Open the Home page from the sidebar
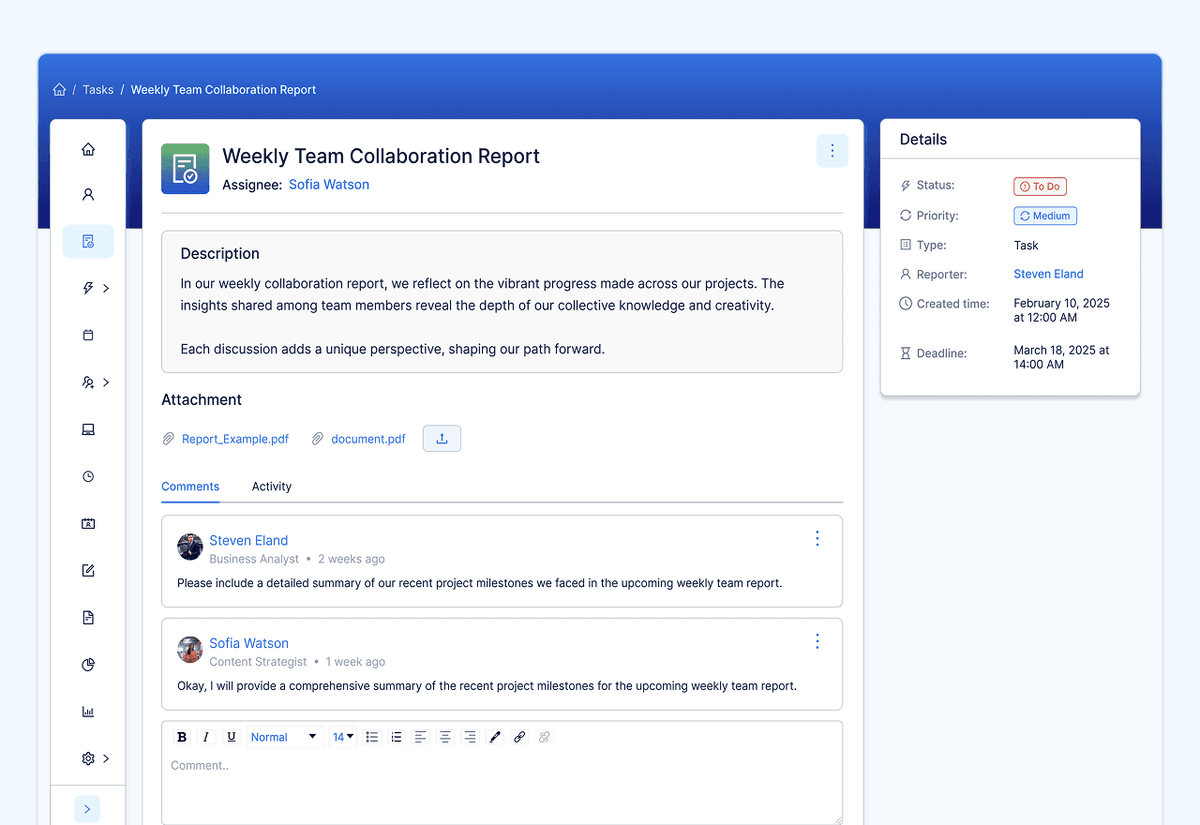Viewport: 1200px width, 825px height. [x=88, y=150]
